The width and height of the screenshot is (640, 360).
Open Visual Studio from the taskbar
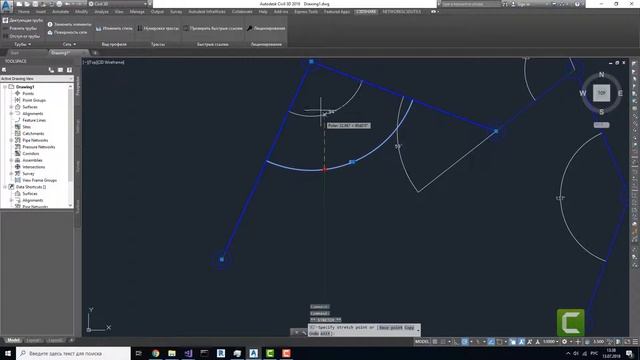click(188, 353)
